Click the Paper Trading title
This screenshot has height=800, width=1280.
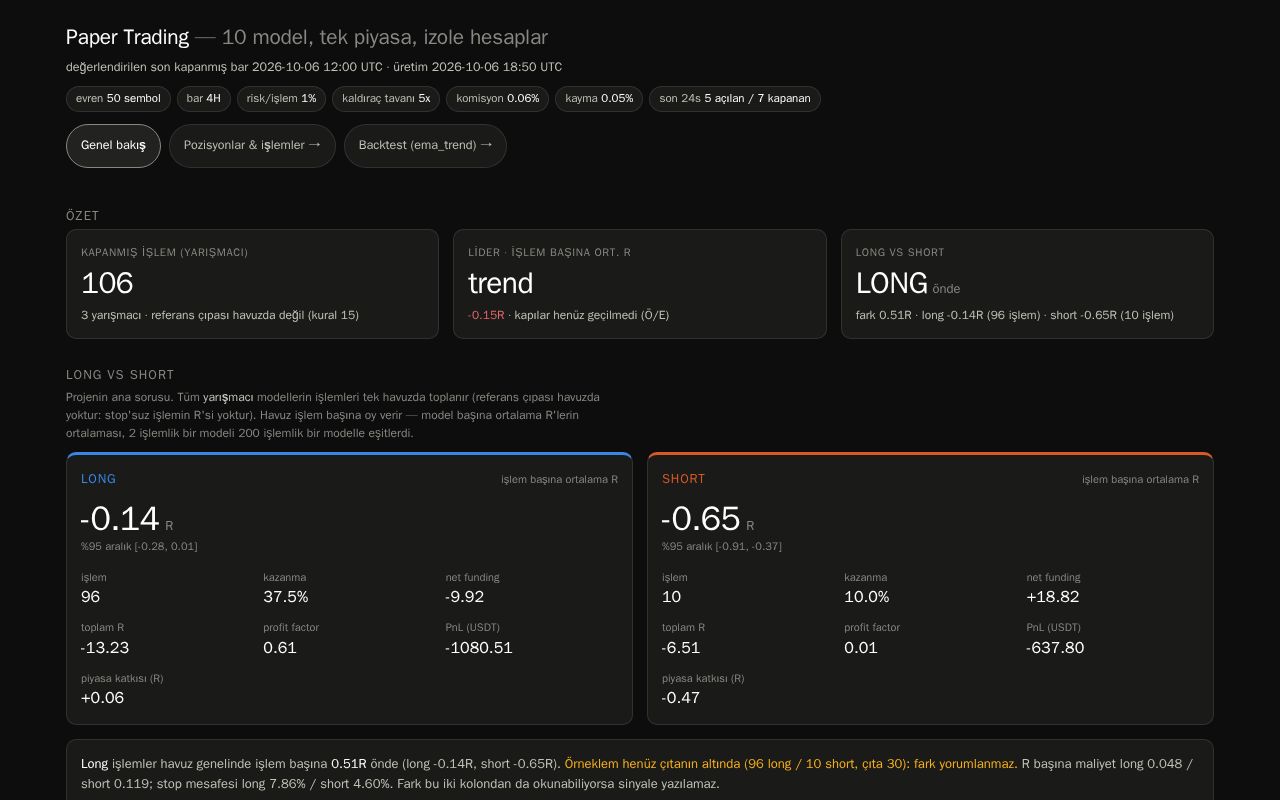(x=127, y=37)
